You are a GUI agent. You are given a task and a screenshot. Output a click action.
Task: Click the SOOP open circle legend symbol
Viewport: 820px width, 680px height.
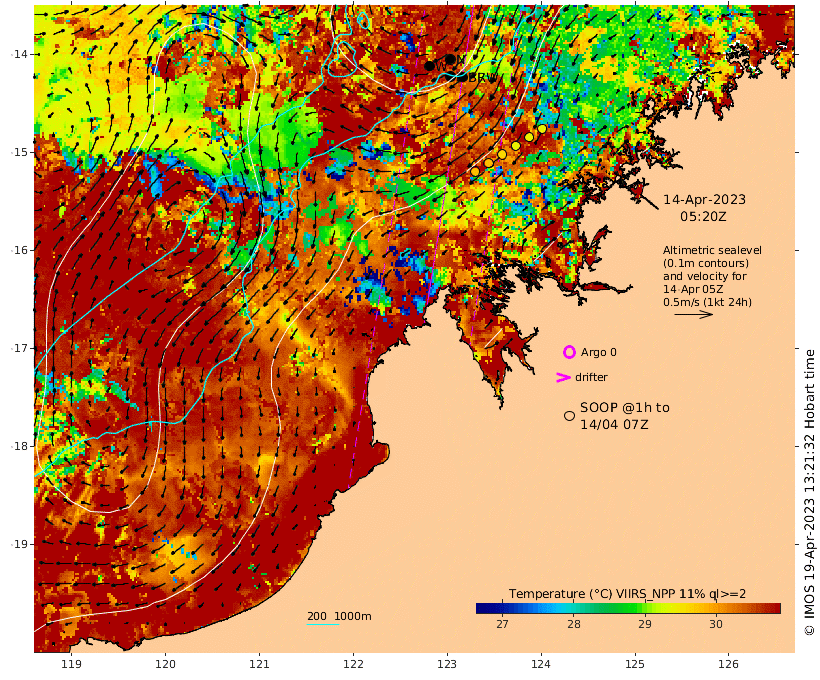point(570,416)
